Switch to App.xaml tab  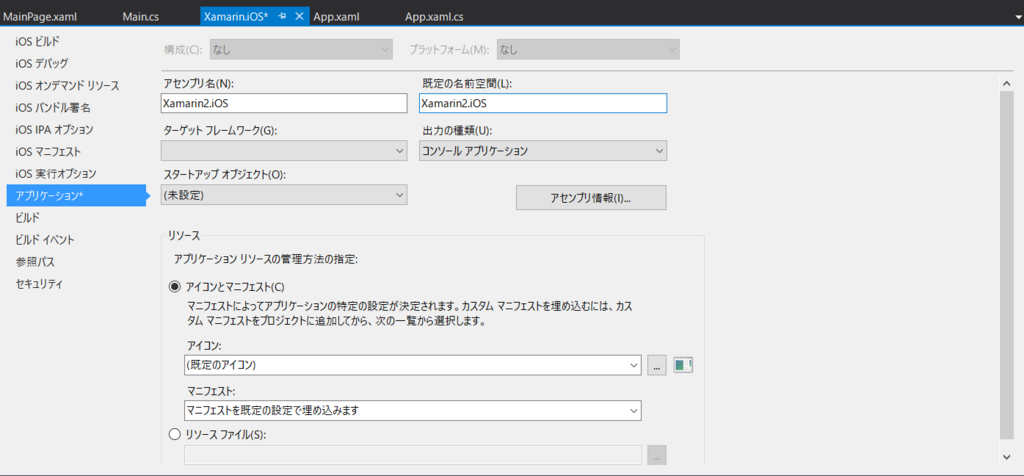click(x=336, y=17)
